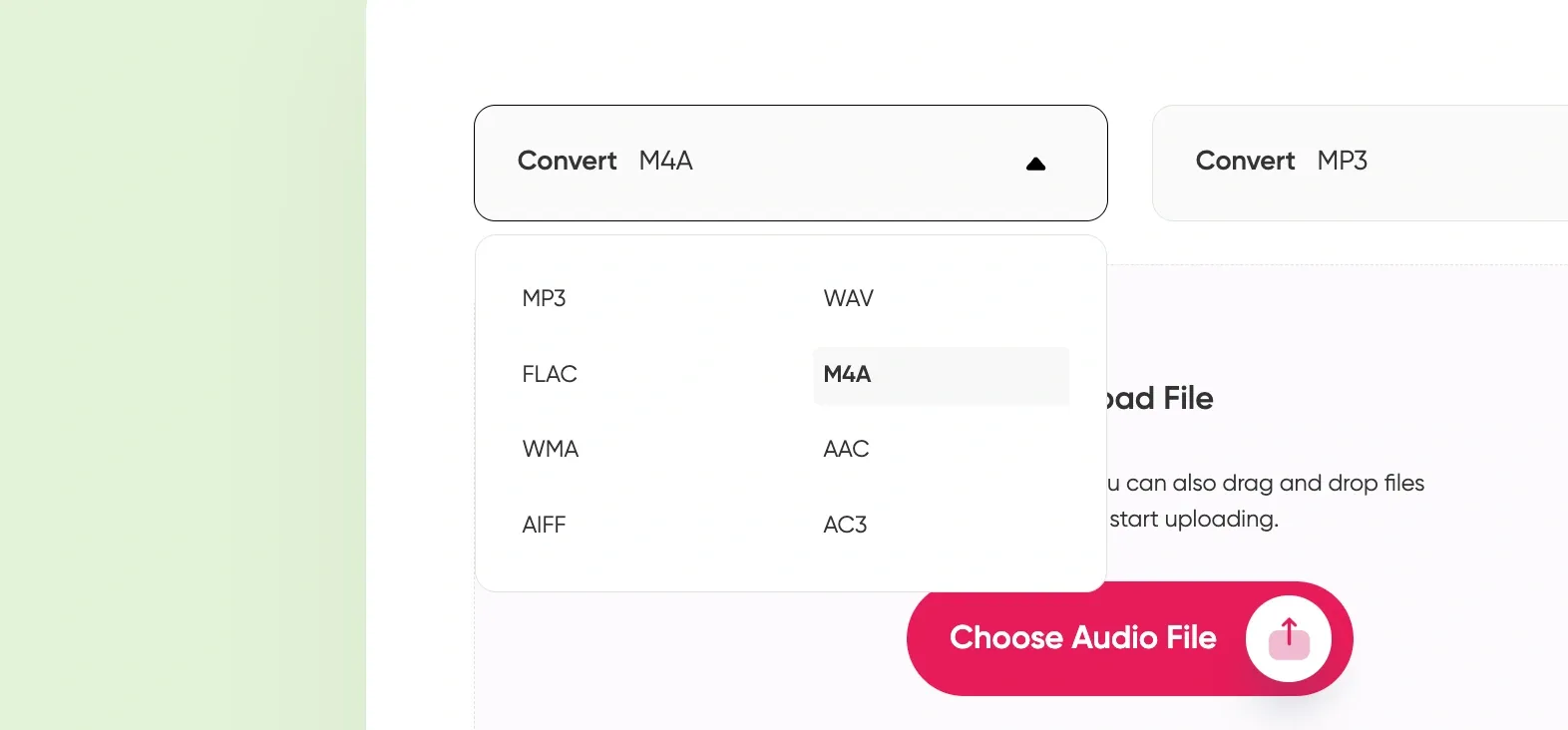Click the Convert MP3 label
1568x730 pixels.
(1244, 161)
